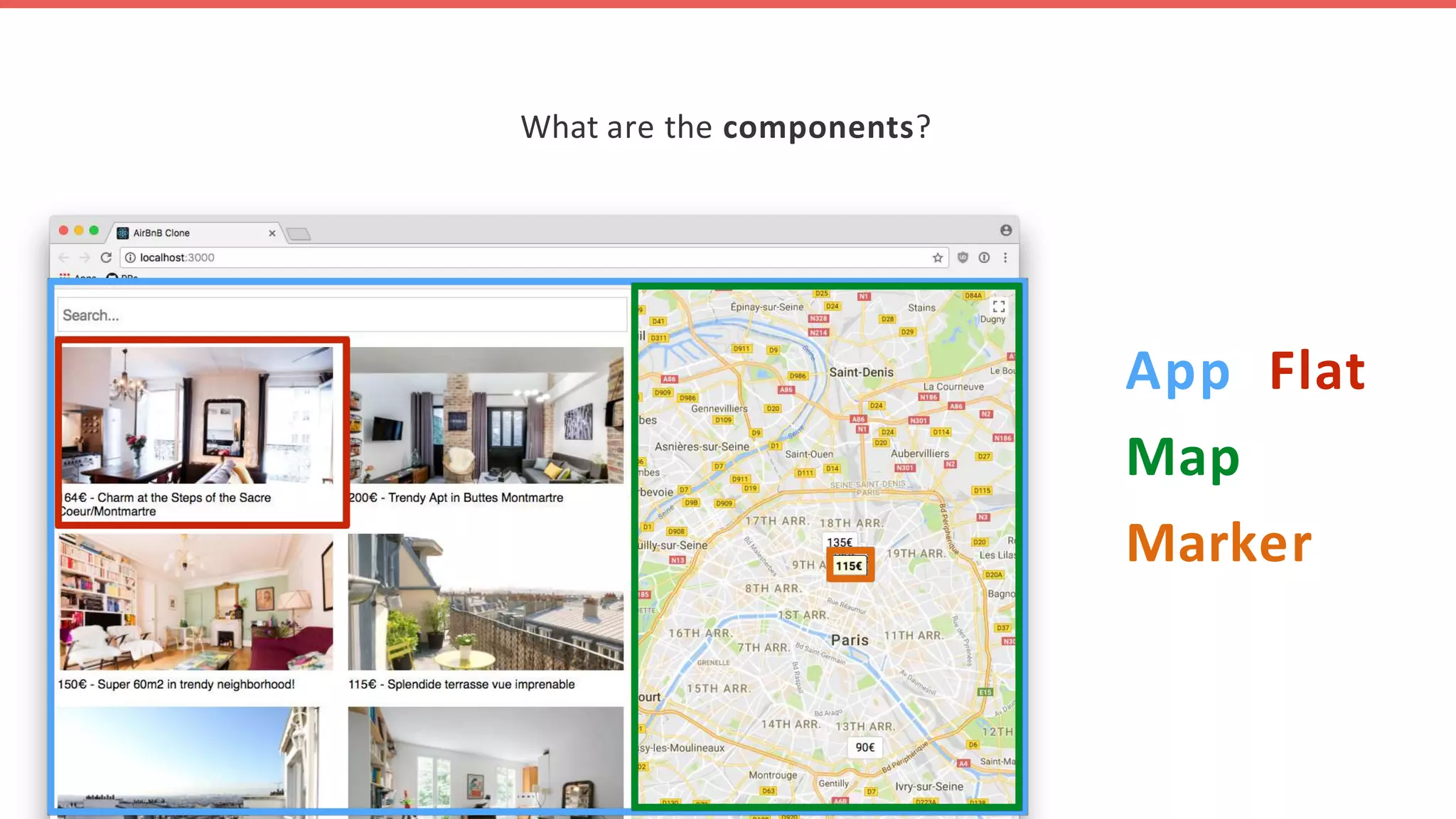Click the localhost:3000 address bar
Image resolution: width=1456 pixels, height=819 pixels.
533,257
